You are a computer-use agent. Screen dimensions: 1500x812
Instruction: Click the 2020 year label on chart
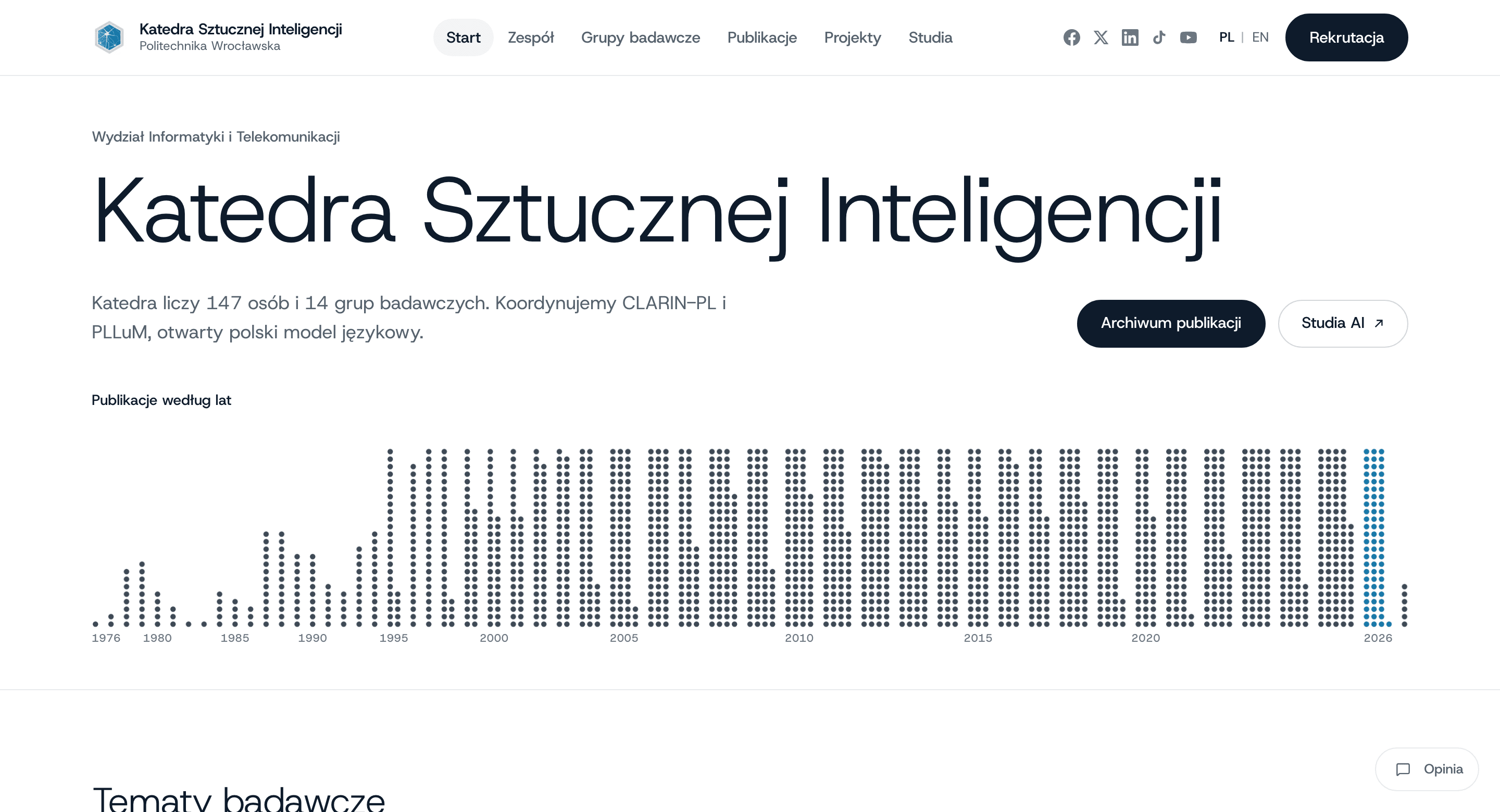coord(1145,638)
